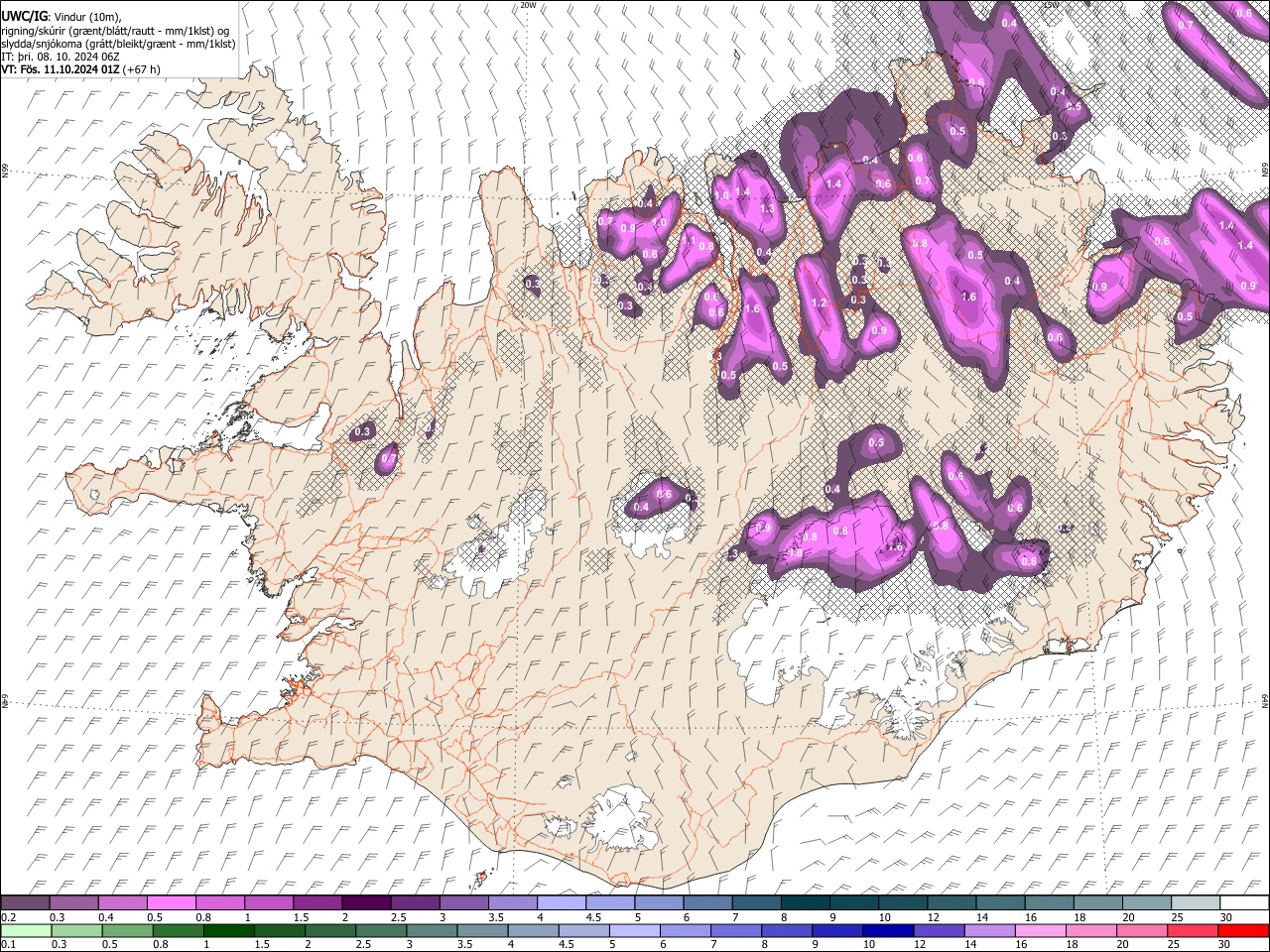Screen dimensions: 1270x952
Task: Select the light green swatch between 0.3 and 0.5
Action: coord(76,930)
